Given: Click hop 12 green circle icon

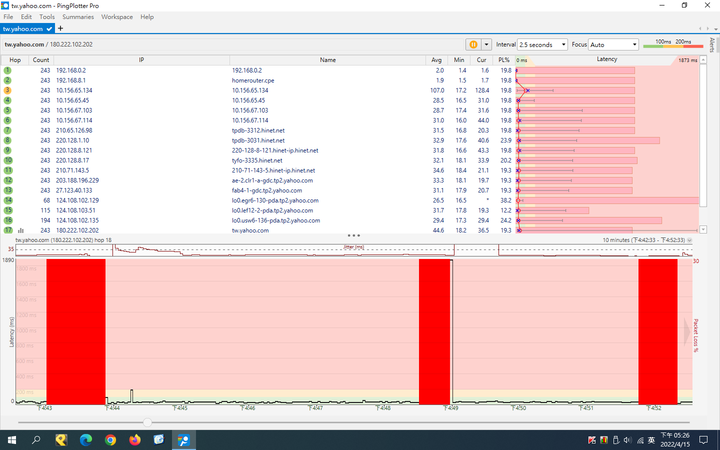Looking at the screenshot, I should pyautogui.click(x=8, y=180).
